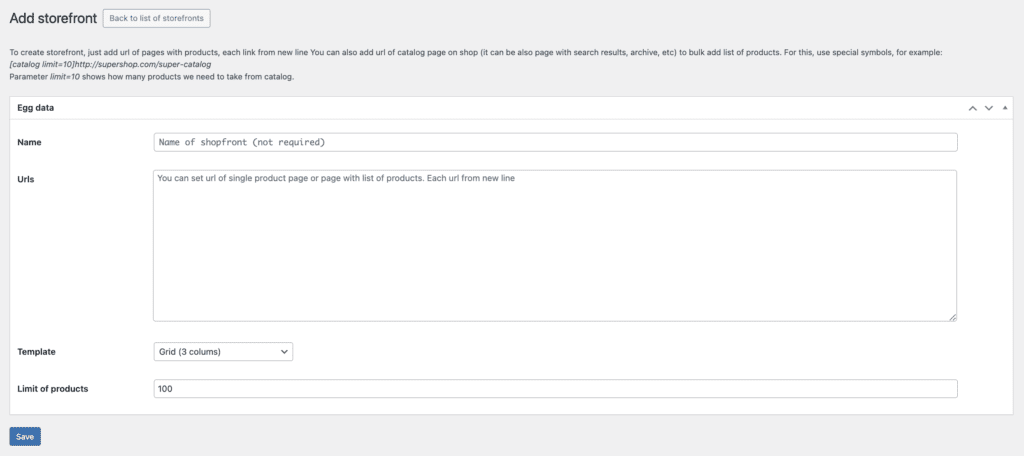Click the Limit of products label
The image size is (1024, 456).
pyautogui.click(x=53, y=388)
